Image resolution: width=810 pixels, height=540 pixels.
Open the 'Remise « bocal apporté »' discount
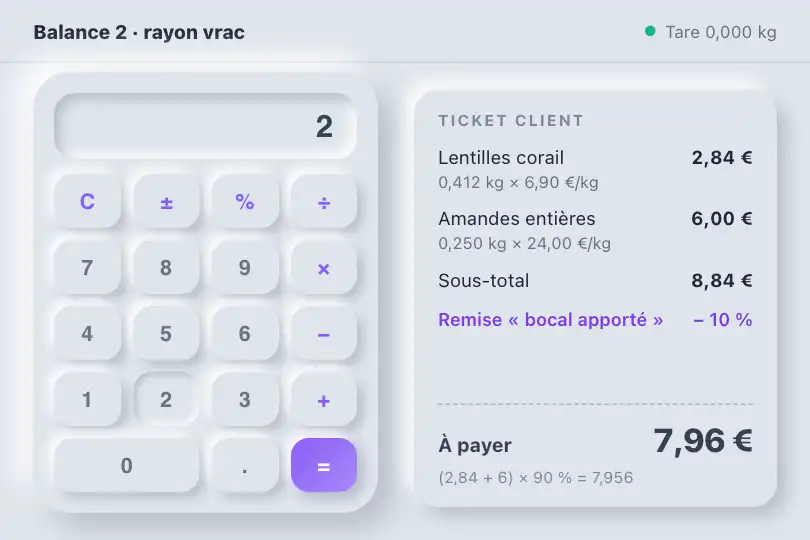(x=551, y=320)
